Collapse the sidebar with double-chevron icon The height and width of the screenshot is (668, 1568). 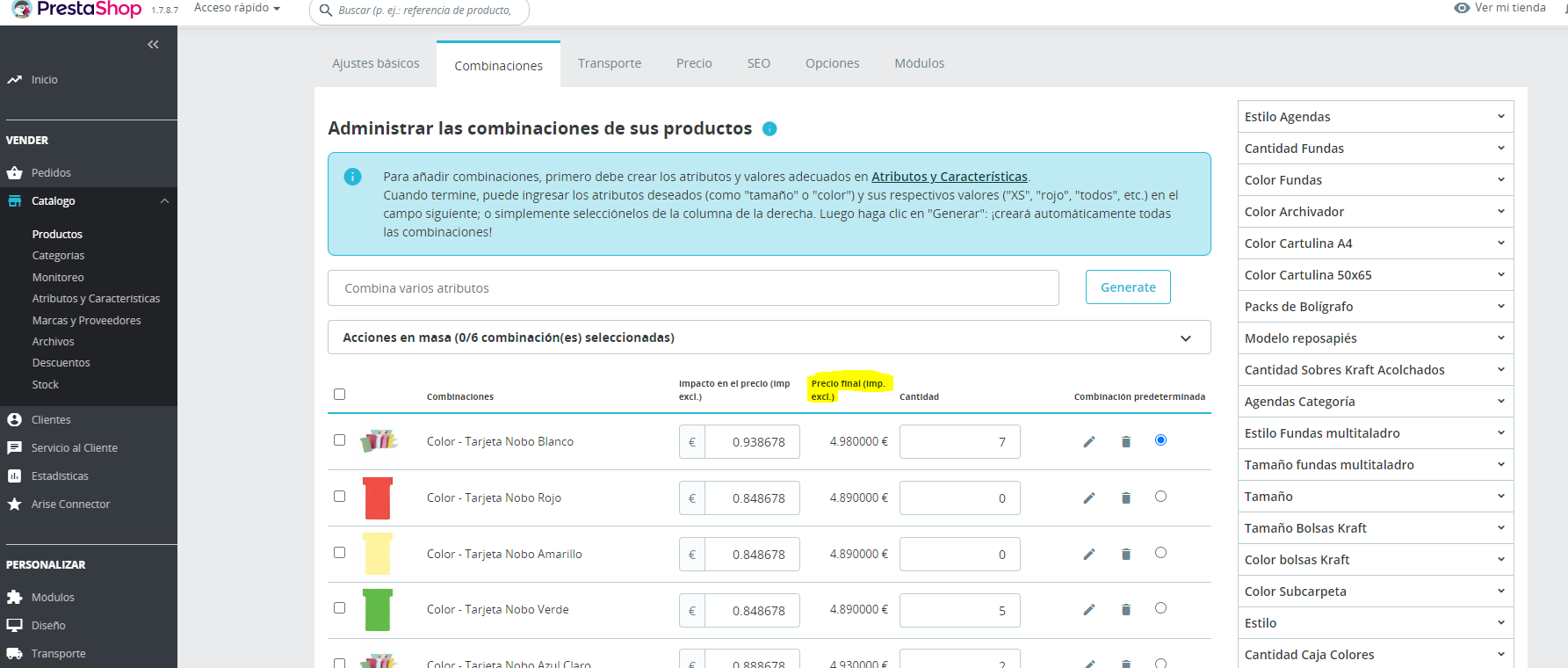coord(153,44)
